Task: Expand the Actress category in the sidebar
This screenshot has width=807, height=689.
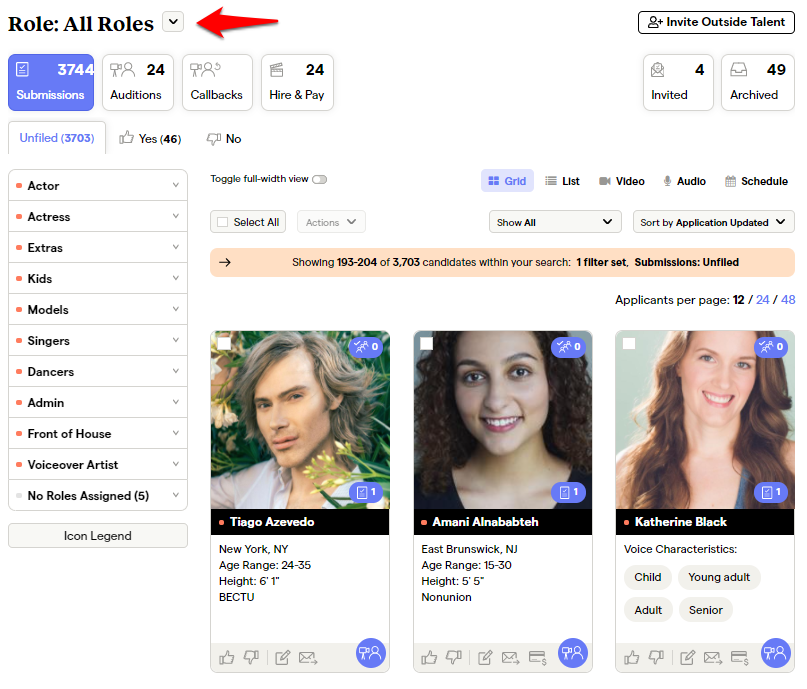Action: [97, 216]
